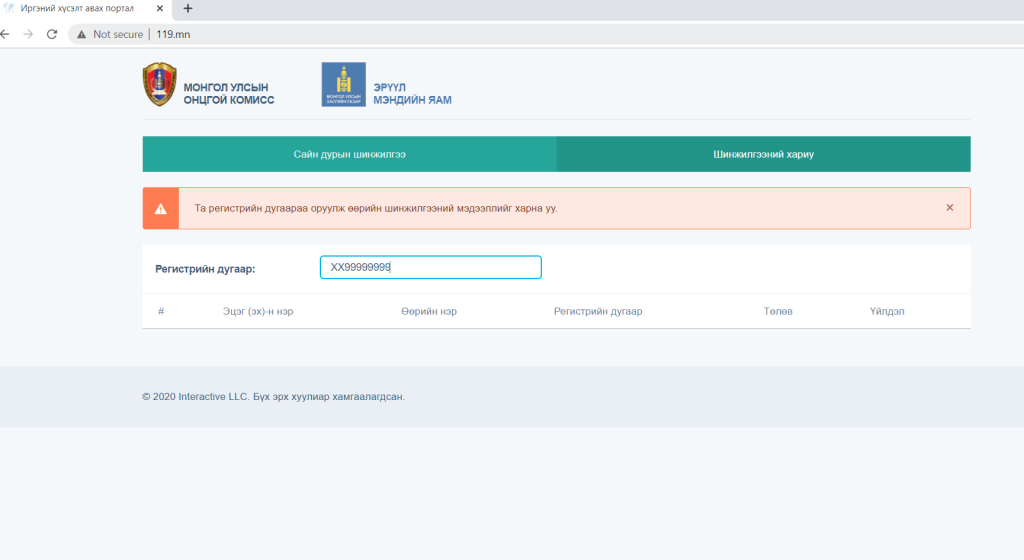Click the Регистрийн дугаар column header
This screenshot has height=560, width=1024.
tap(598, 311)
